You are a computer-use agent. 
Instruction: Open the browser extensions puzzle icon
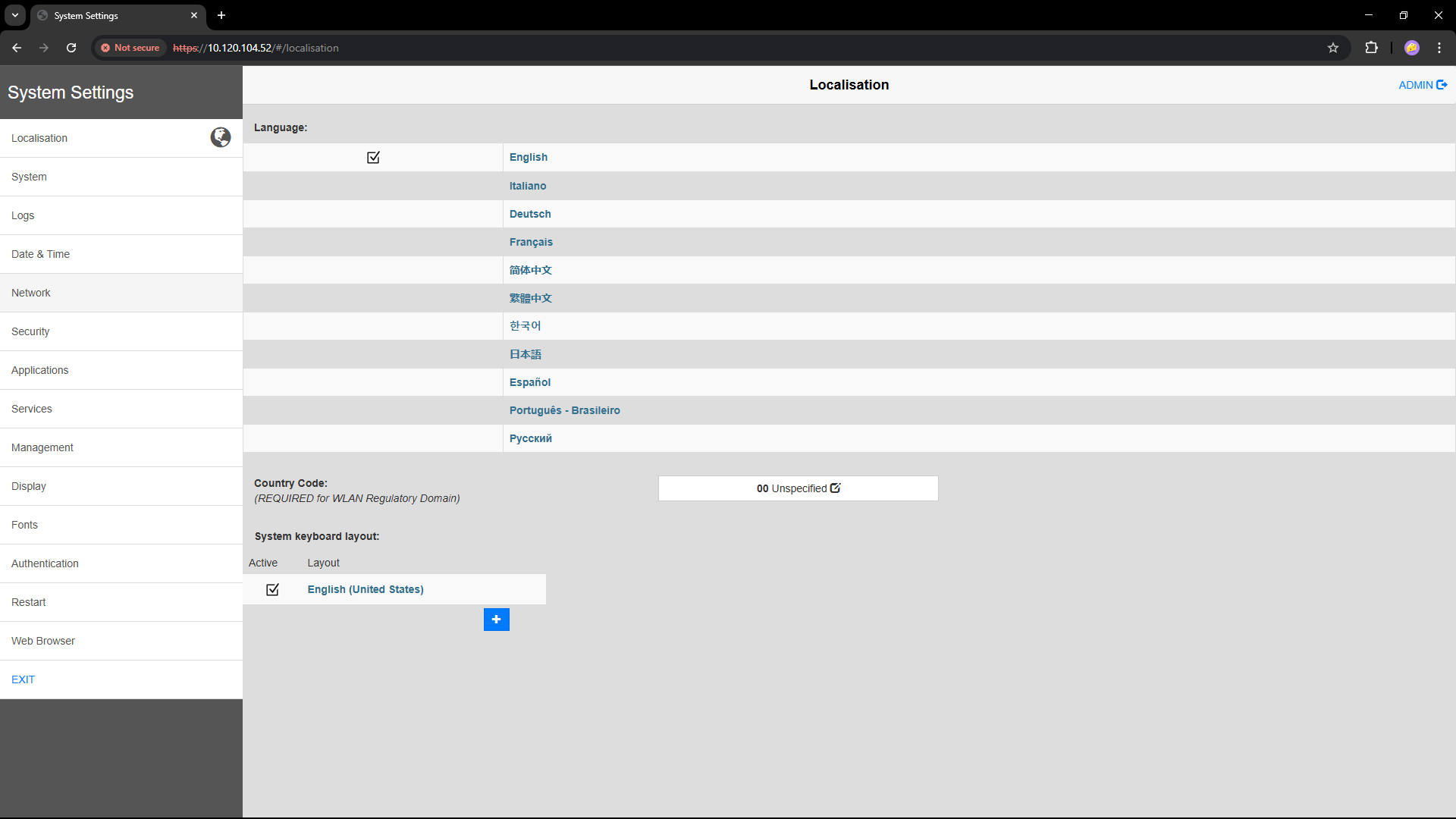pyautogui.click(x=1371, y=48)
